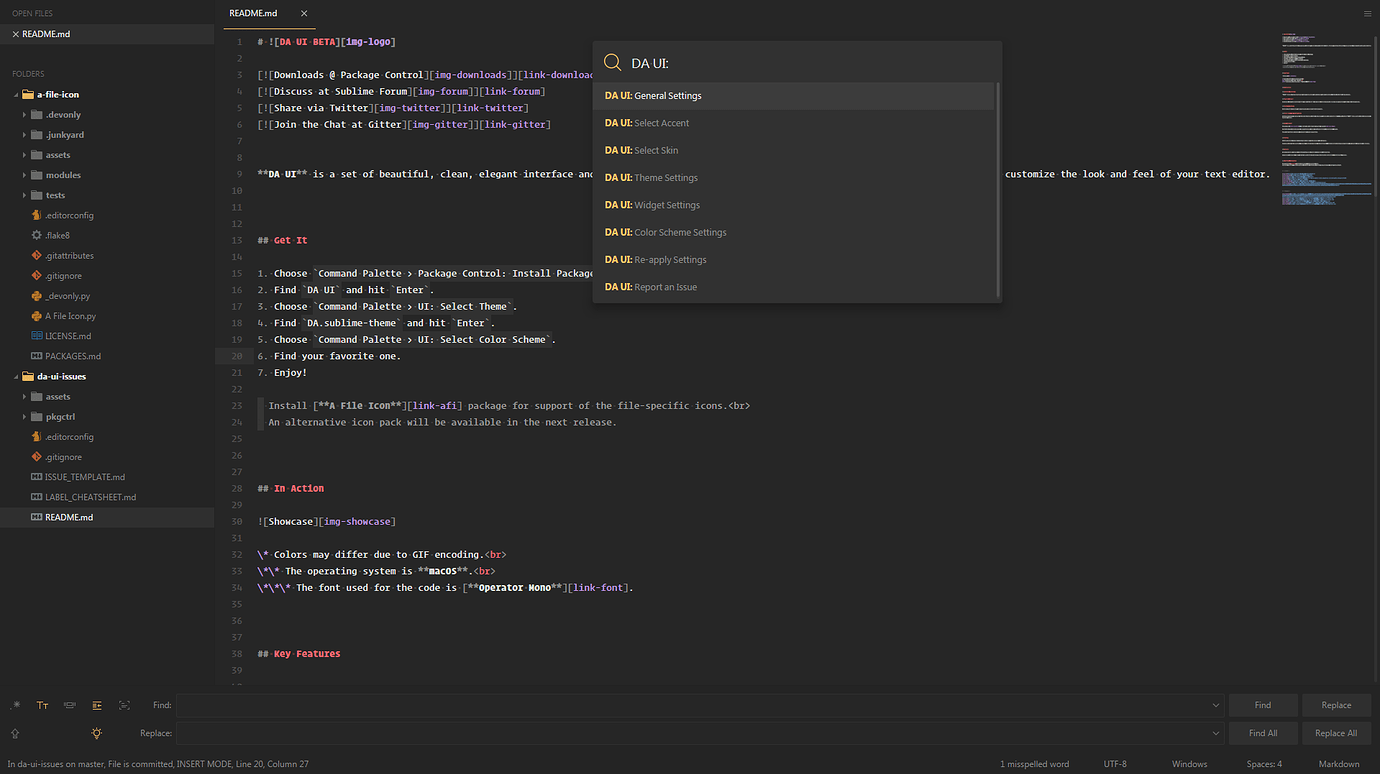Open the Find history dropdown arrow
Viewport: 1380px width, 774px height.
point(1215,705)
